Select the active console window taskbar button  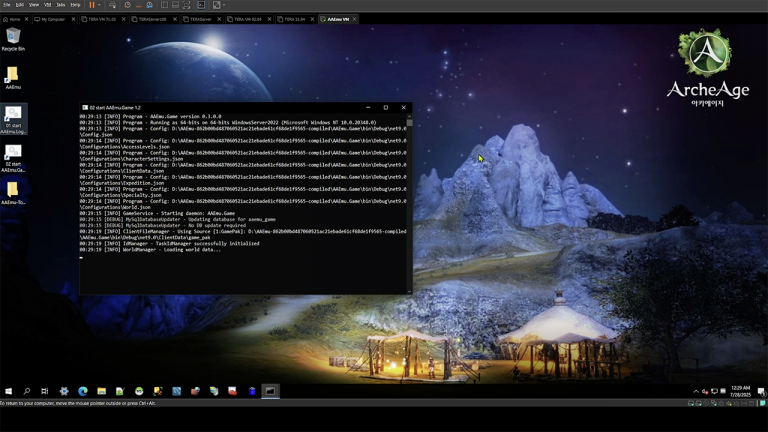click(x=270, y=391)
